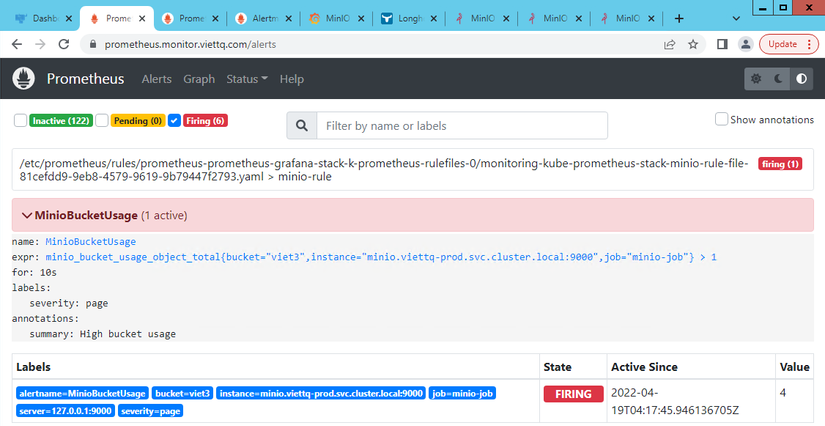
Task: Switch to the Longhorn browser tab
Action: (412, 18)
